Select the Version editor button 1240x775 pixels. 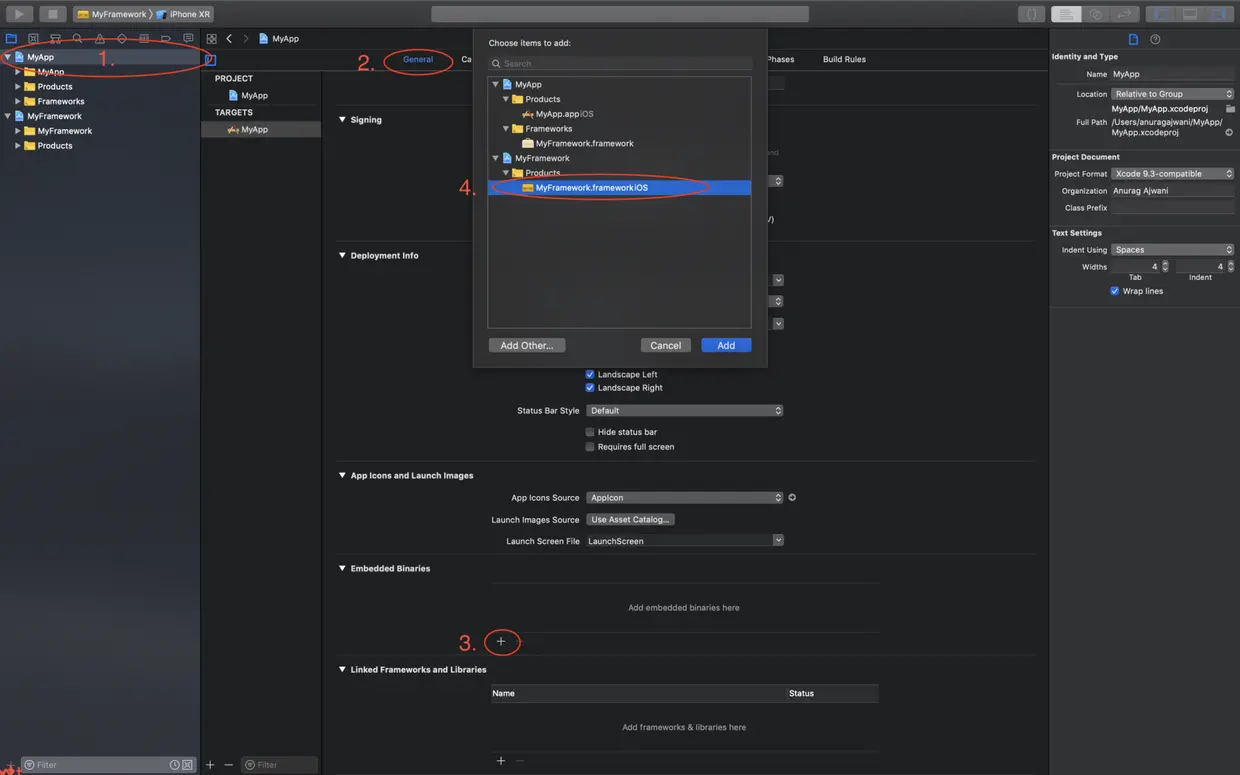point(1125,14)
